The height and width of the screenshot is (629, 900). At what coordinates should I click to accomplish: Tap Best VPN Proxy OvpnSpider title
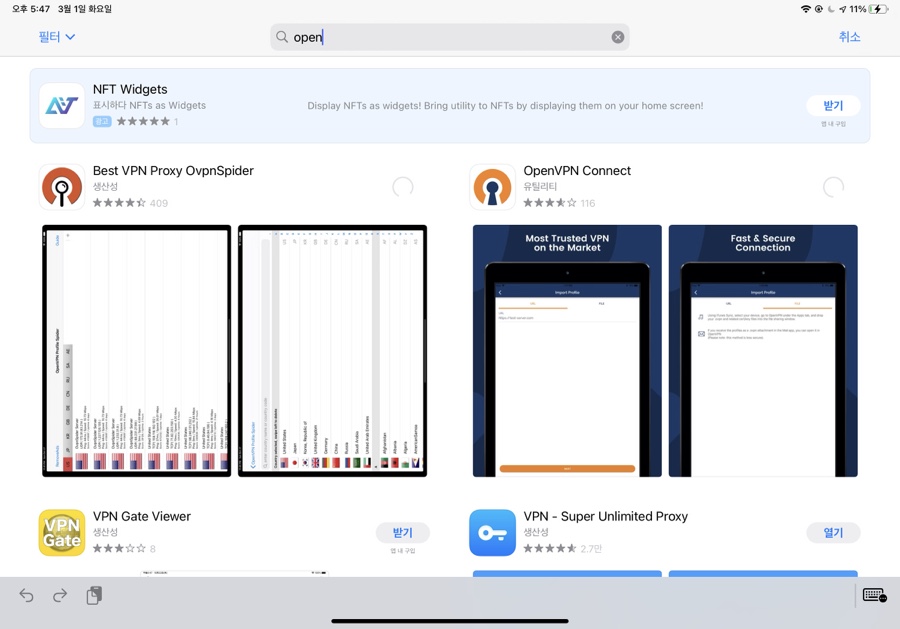pyautogui.click(x=173, y=170)
